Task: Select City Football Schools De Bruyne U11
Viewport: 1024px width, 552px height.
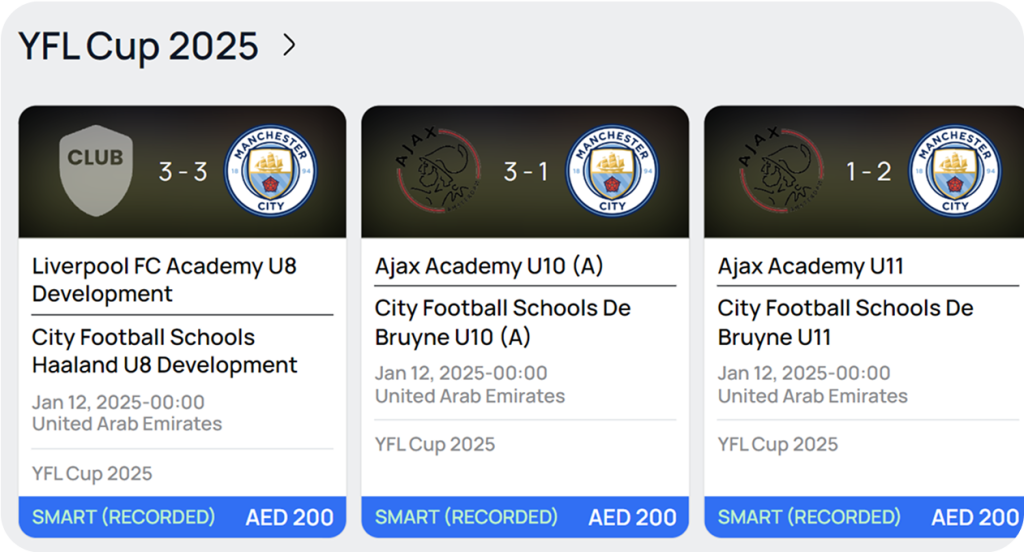Action: click(846, 323)
